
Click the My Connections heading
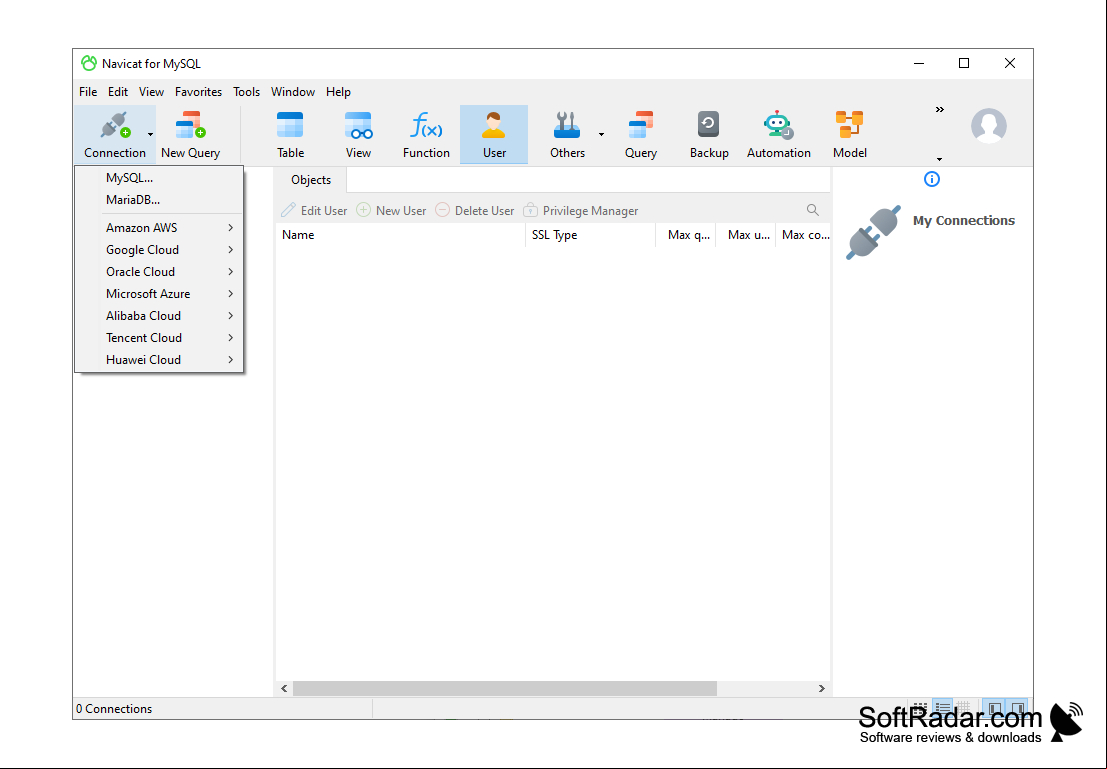click(964, 220)
